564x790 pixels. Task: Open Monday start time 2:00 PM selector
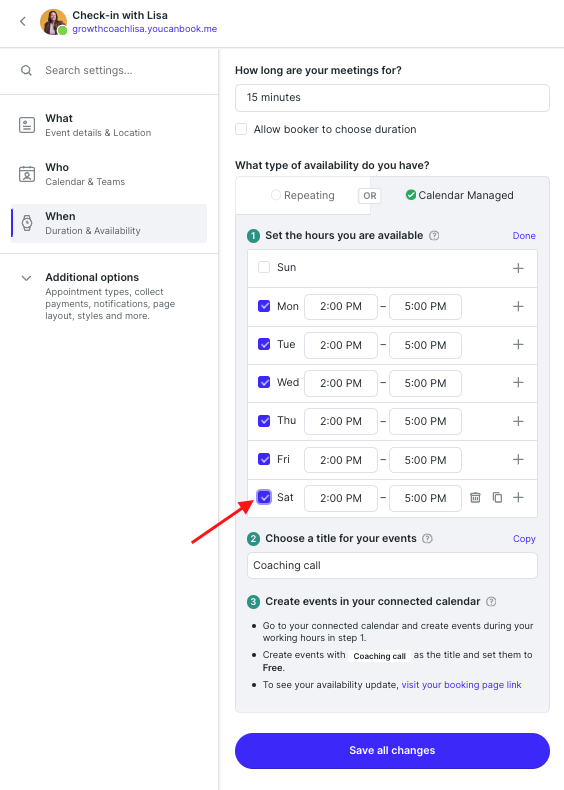click(341, 307)
